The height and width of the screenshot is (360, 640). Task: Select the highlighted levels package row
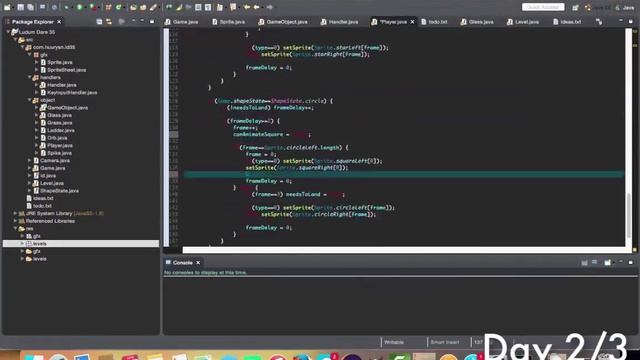[81, 243]
